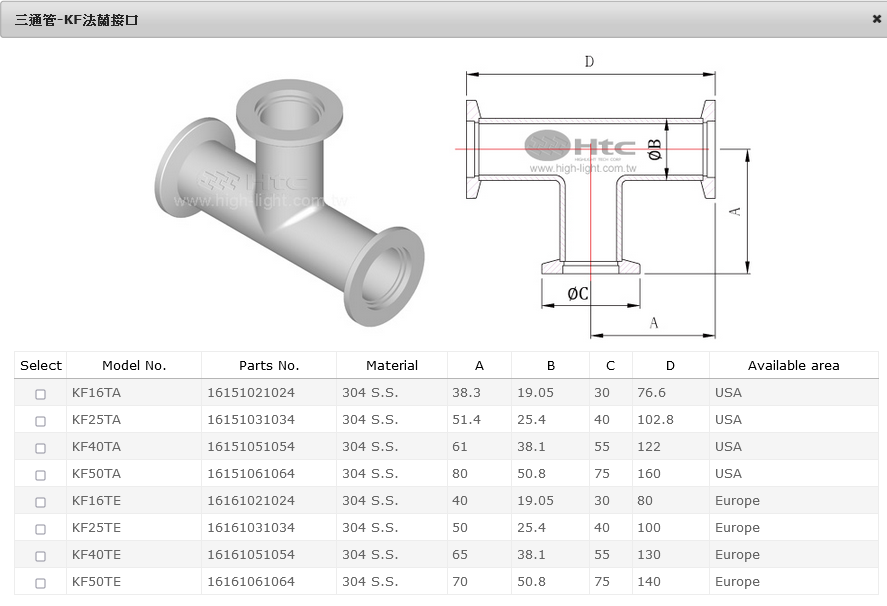Click the Model No. column header

coord(134,366)
